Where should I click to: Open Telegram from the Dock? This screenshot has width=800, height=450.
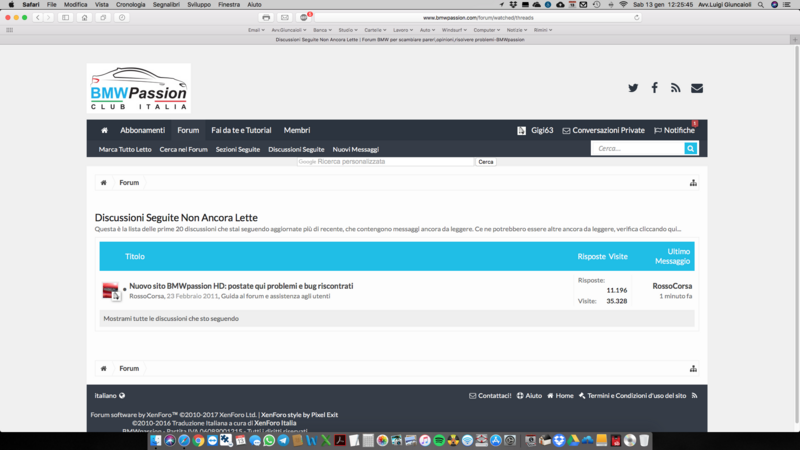click(x=283, y=440)
